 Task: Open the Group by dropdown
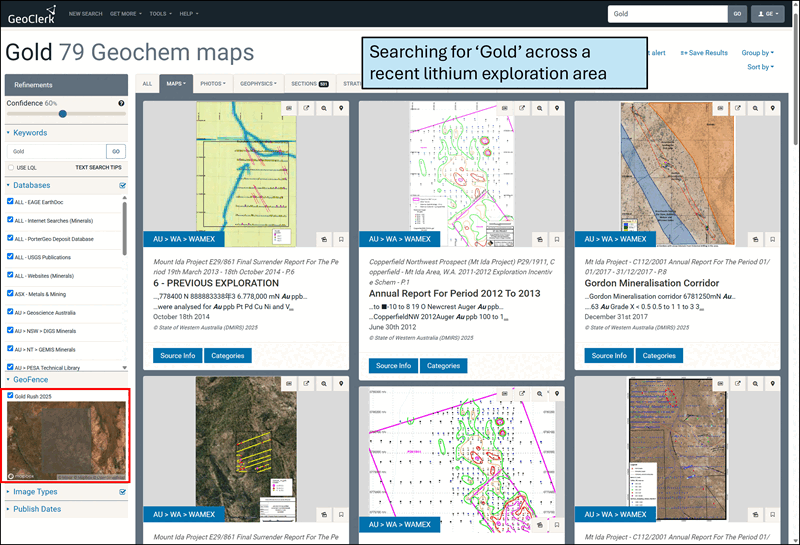tap(757, 53)
